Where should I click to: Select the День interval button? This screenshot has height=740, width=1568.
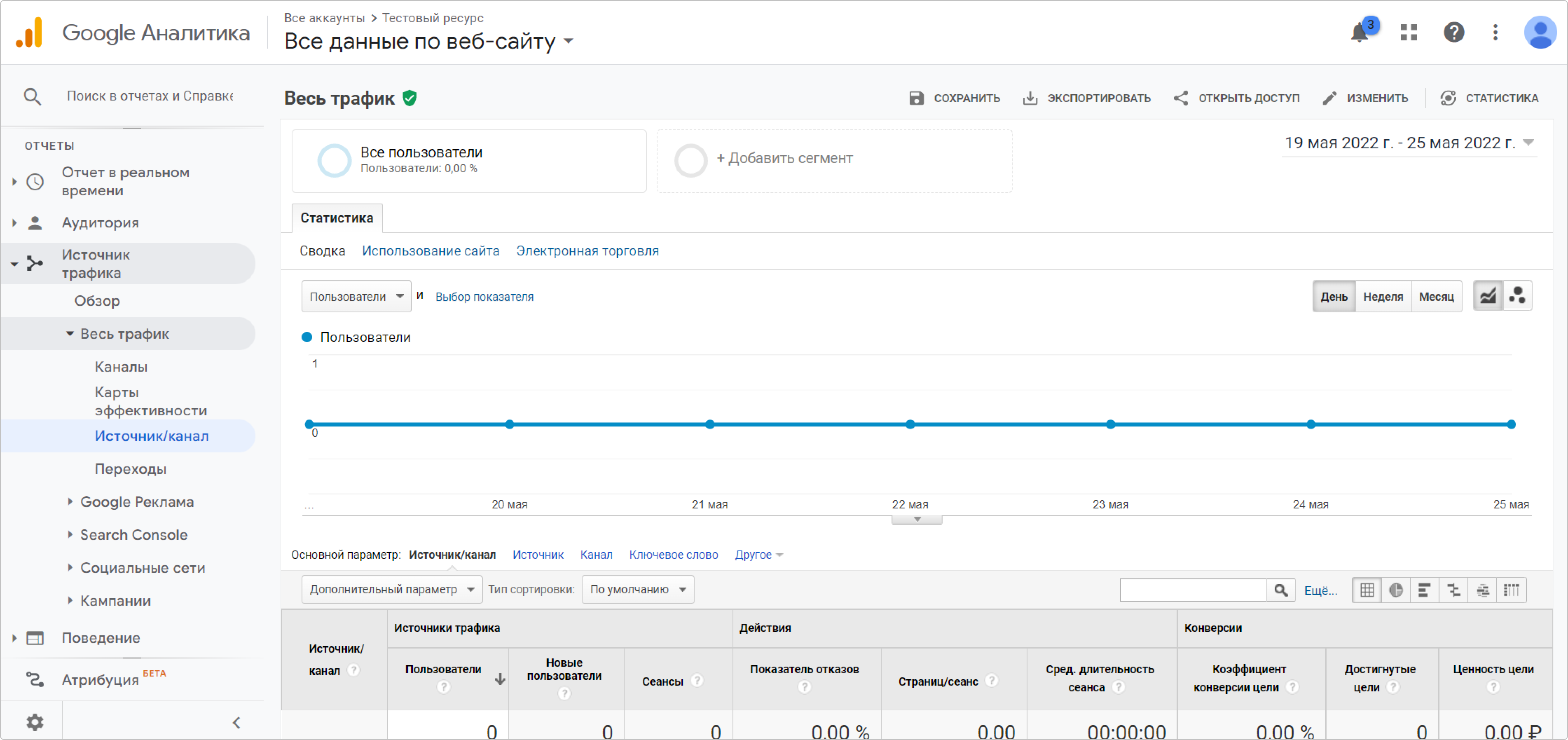1334,296
